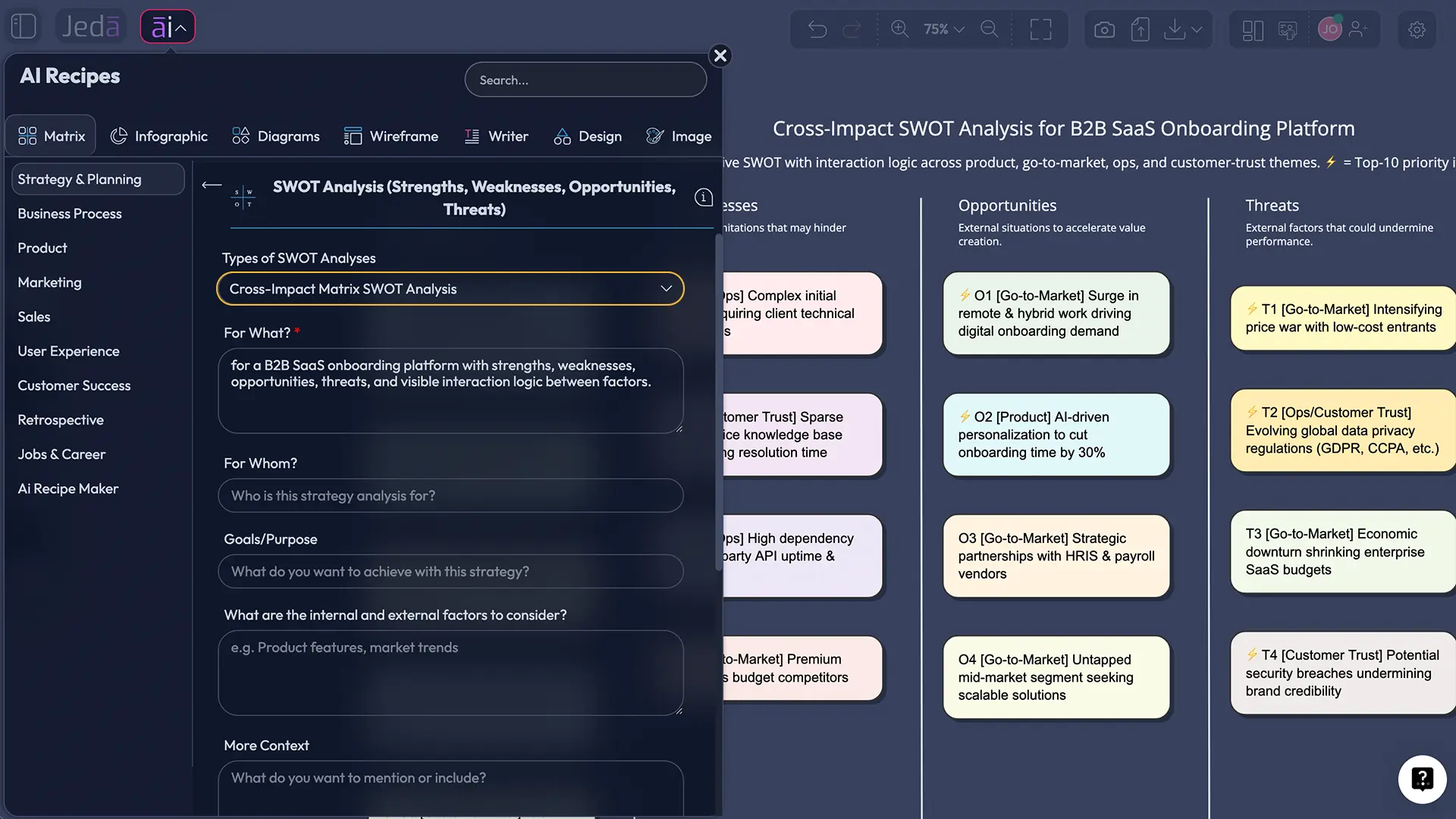The image size is (1456, 819).
Task: Click the download export icon
Action: click(x=1175, y=30)
